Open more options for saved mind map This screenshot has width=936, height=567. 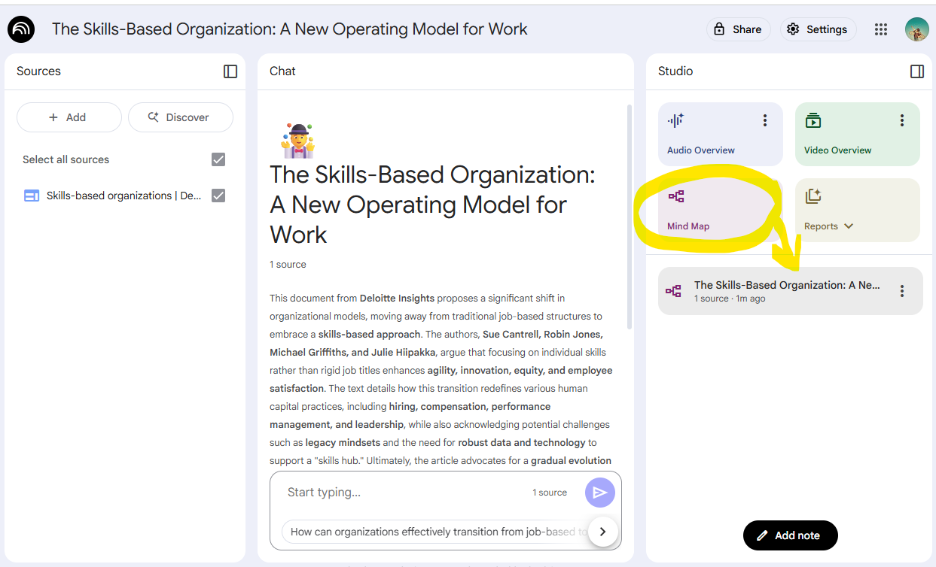coord(902,291)
